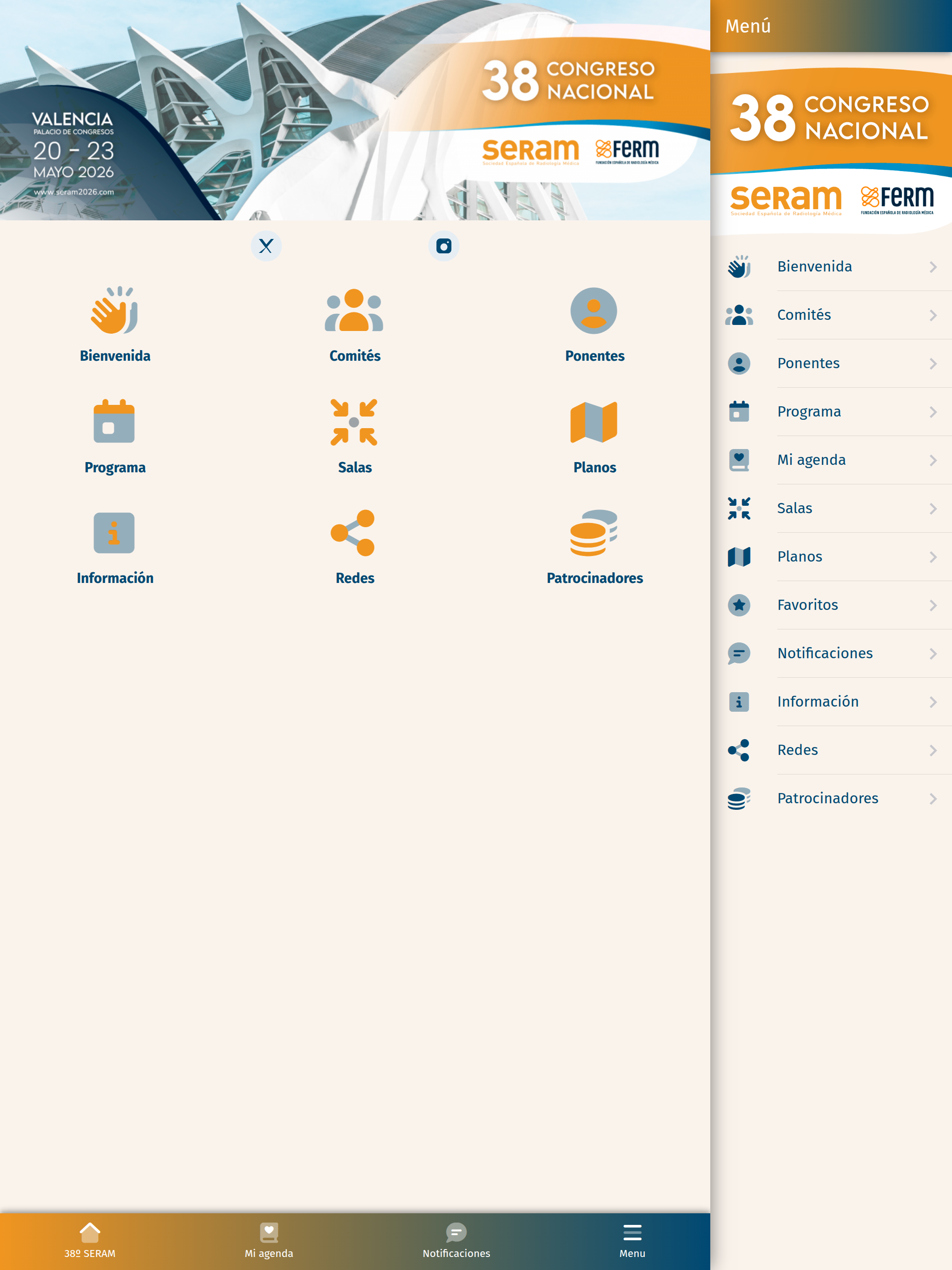
Task: Expand Patrocinadores chevron in side menu
Action: pyautogui.click(x=933, y=799)
